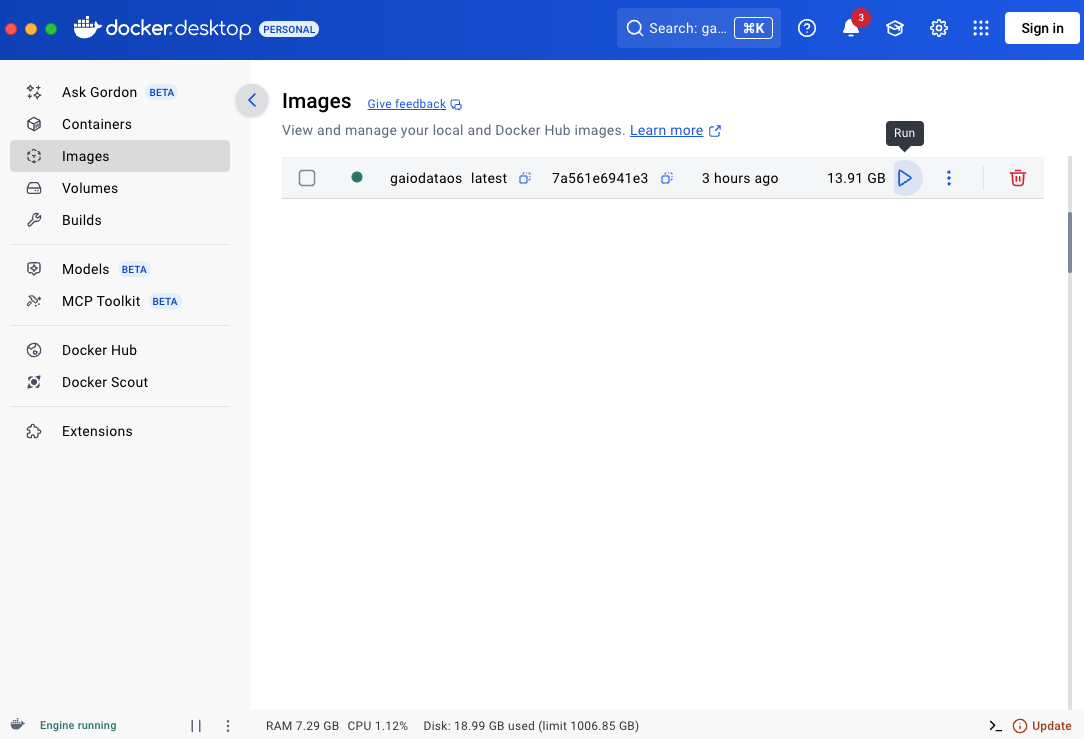Click the Containers cube icon

34,124
